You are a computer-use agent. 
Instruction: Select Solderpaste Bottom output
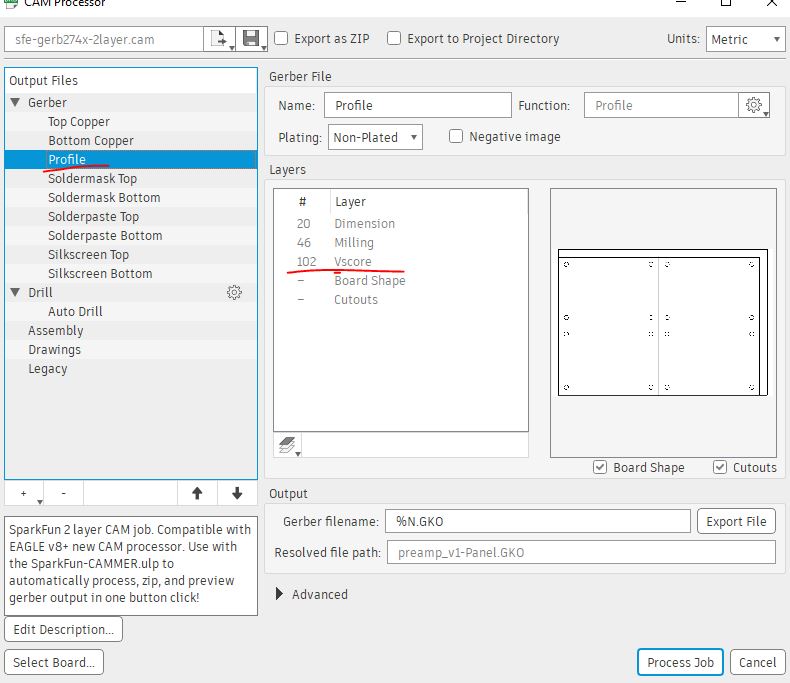pyautogui.click(x=105, y=235)
